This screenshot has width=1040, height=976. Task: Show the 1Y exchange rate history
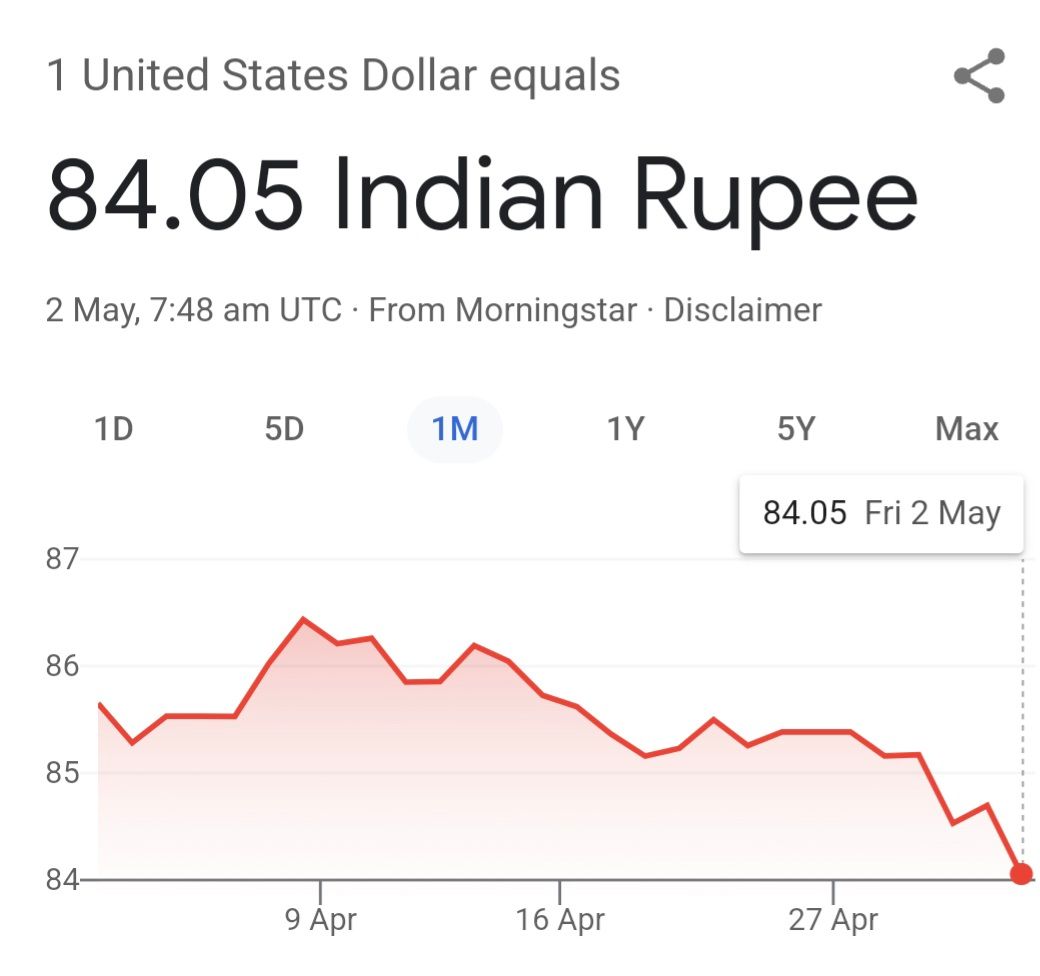pyautogui.click(x=626, y=430)
